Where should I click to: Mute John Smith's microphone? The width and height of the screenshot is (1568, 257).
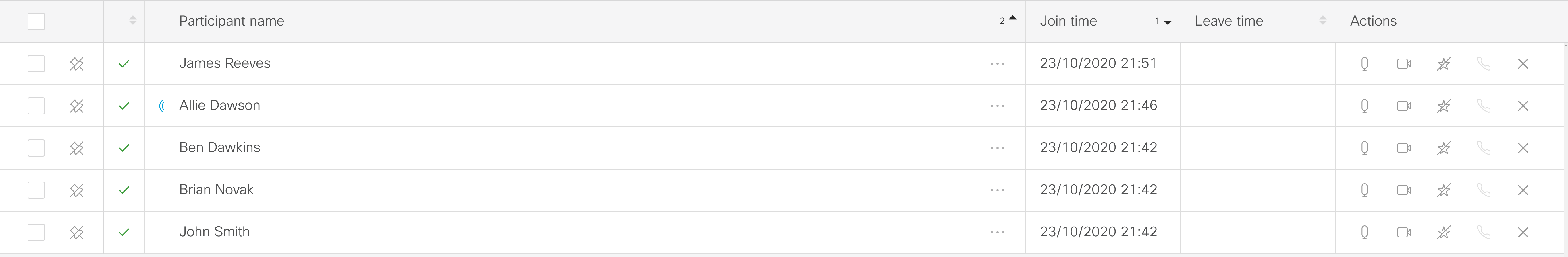point(1364,232)
